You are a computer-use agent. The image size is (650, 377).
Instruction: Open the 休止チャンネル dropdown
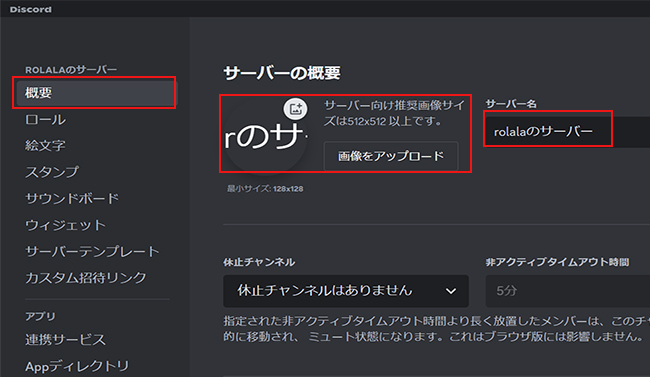pyautogui.click(x=346, y=291)
